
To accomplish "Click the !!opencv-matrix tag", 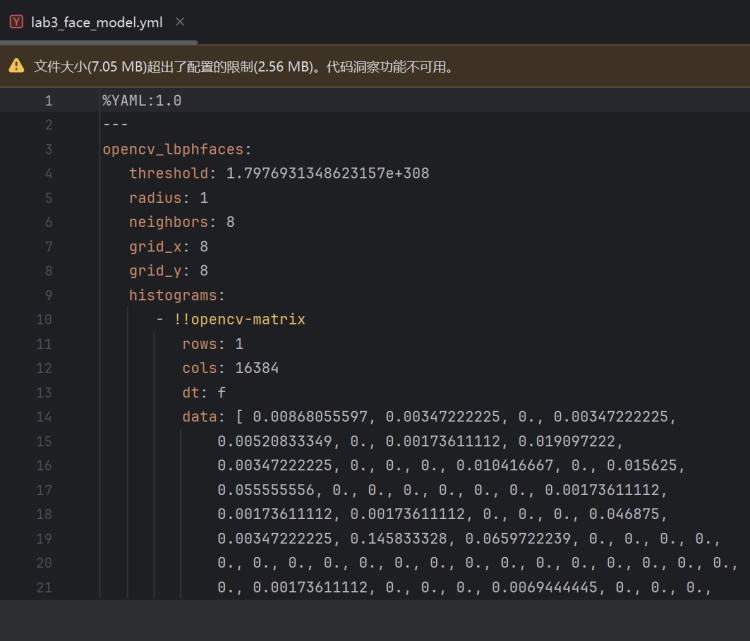I will coord(239,319).
